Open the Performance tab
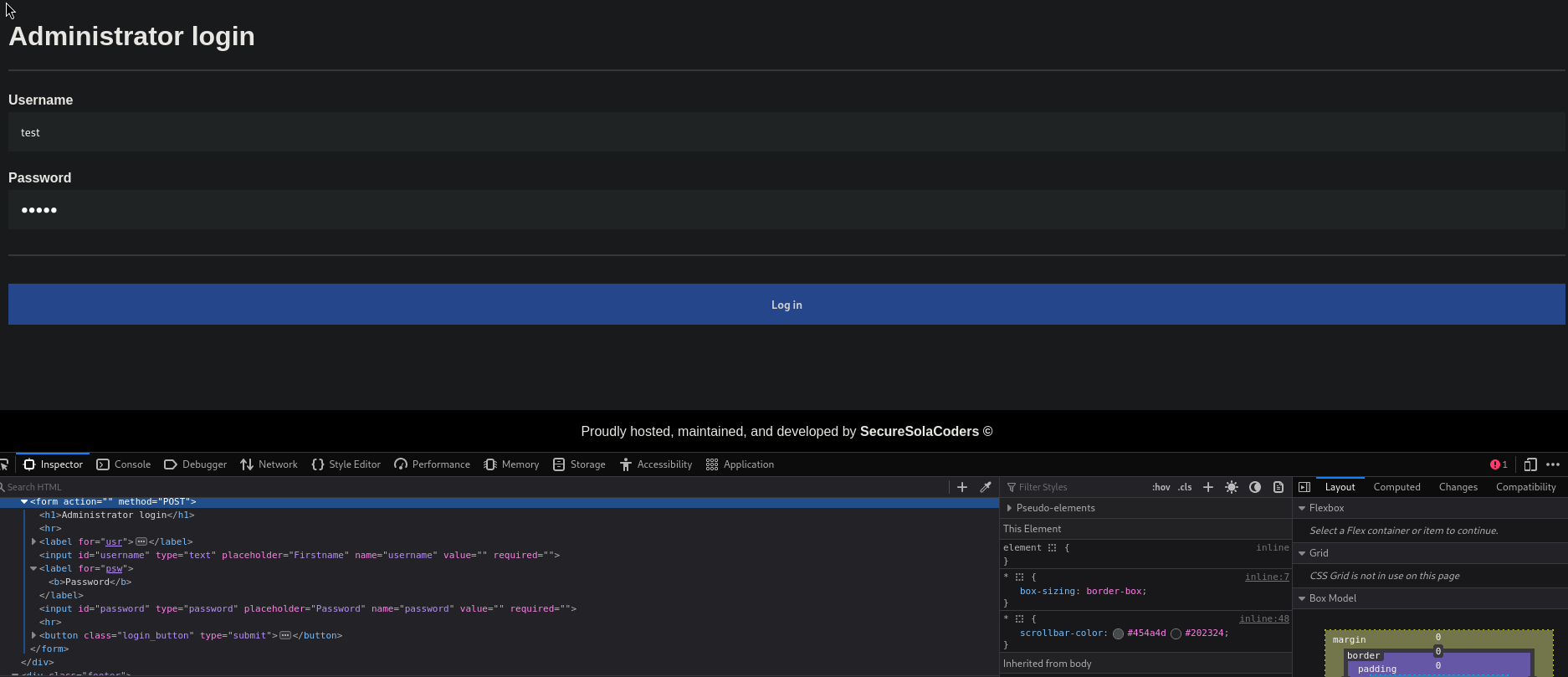Screen dimensions: 1568x677 pos(432,464)
